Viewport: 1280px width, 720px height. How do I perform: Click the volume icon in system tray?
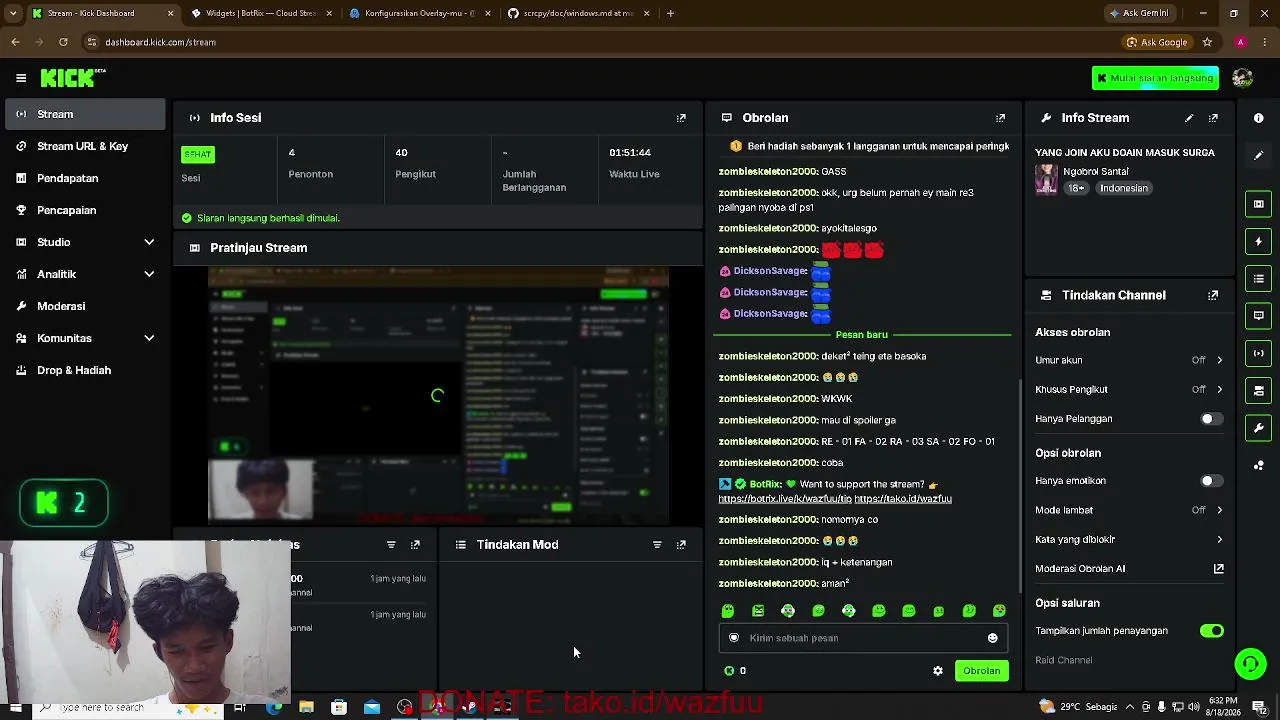(x=1194, y=707)
